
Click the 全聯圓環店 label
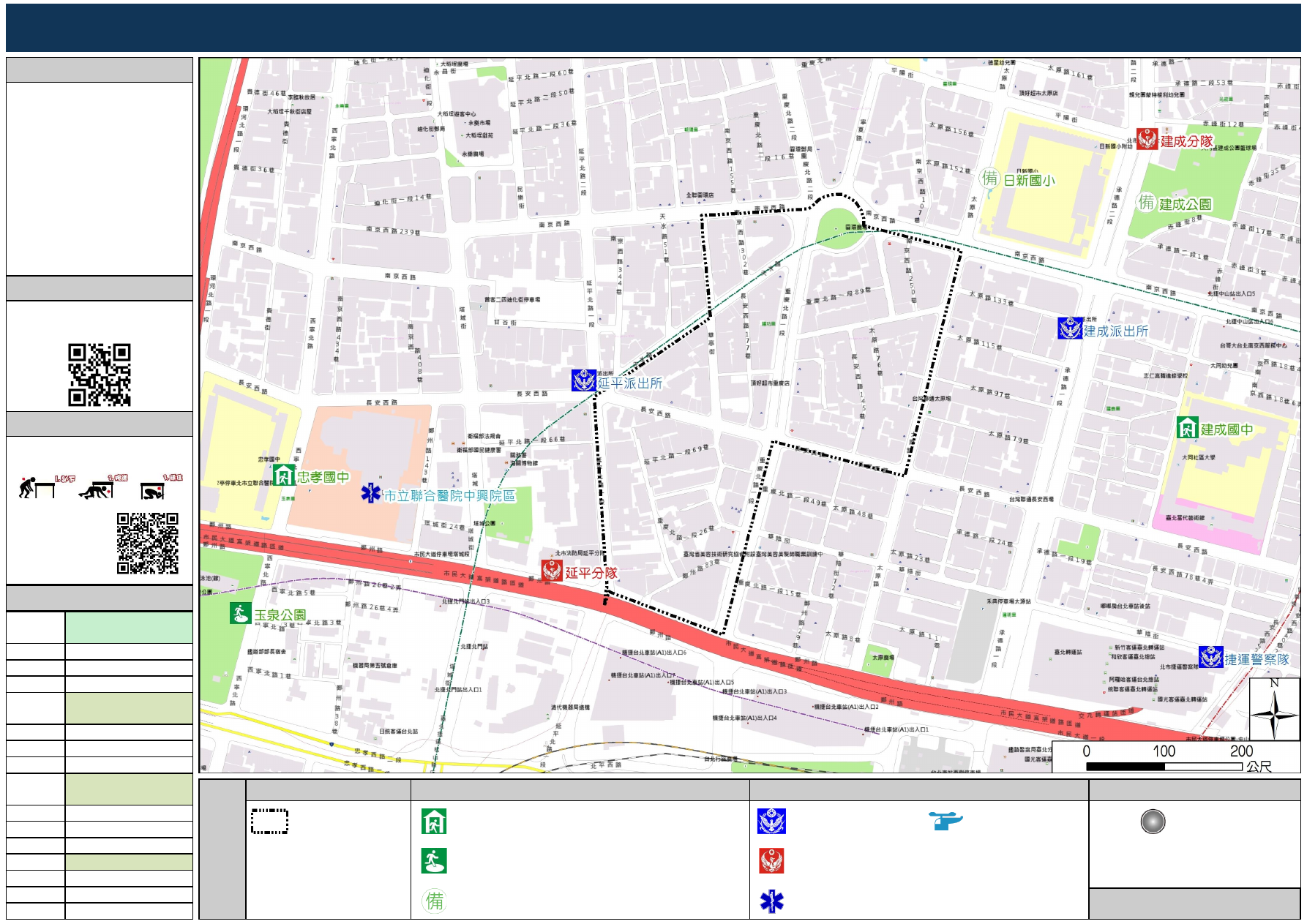700,195
